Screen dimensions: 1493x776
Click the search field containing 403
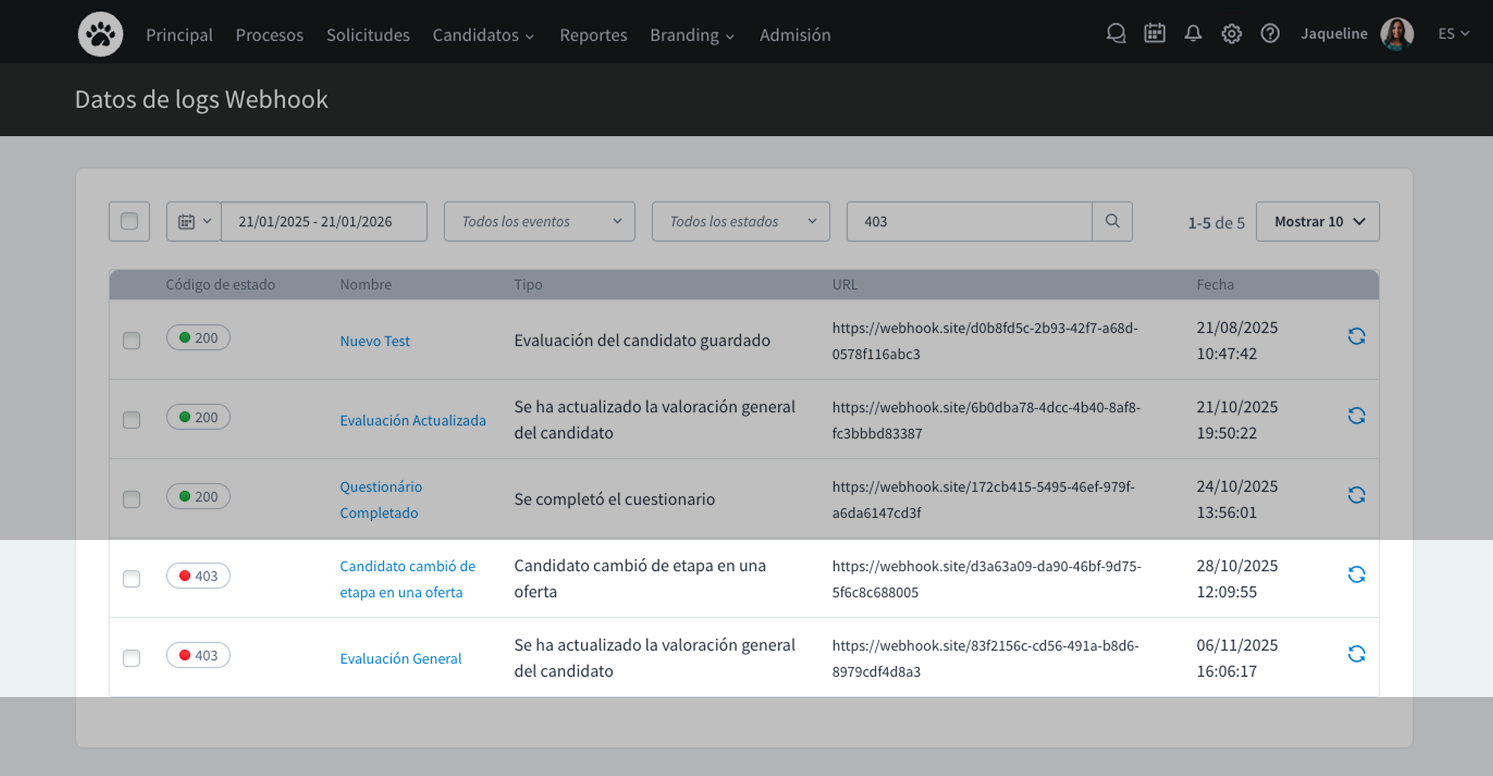[968, 222]
